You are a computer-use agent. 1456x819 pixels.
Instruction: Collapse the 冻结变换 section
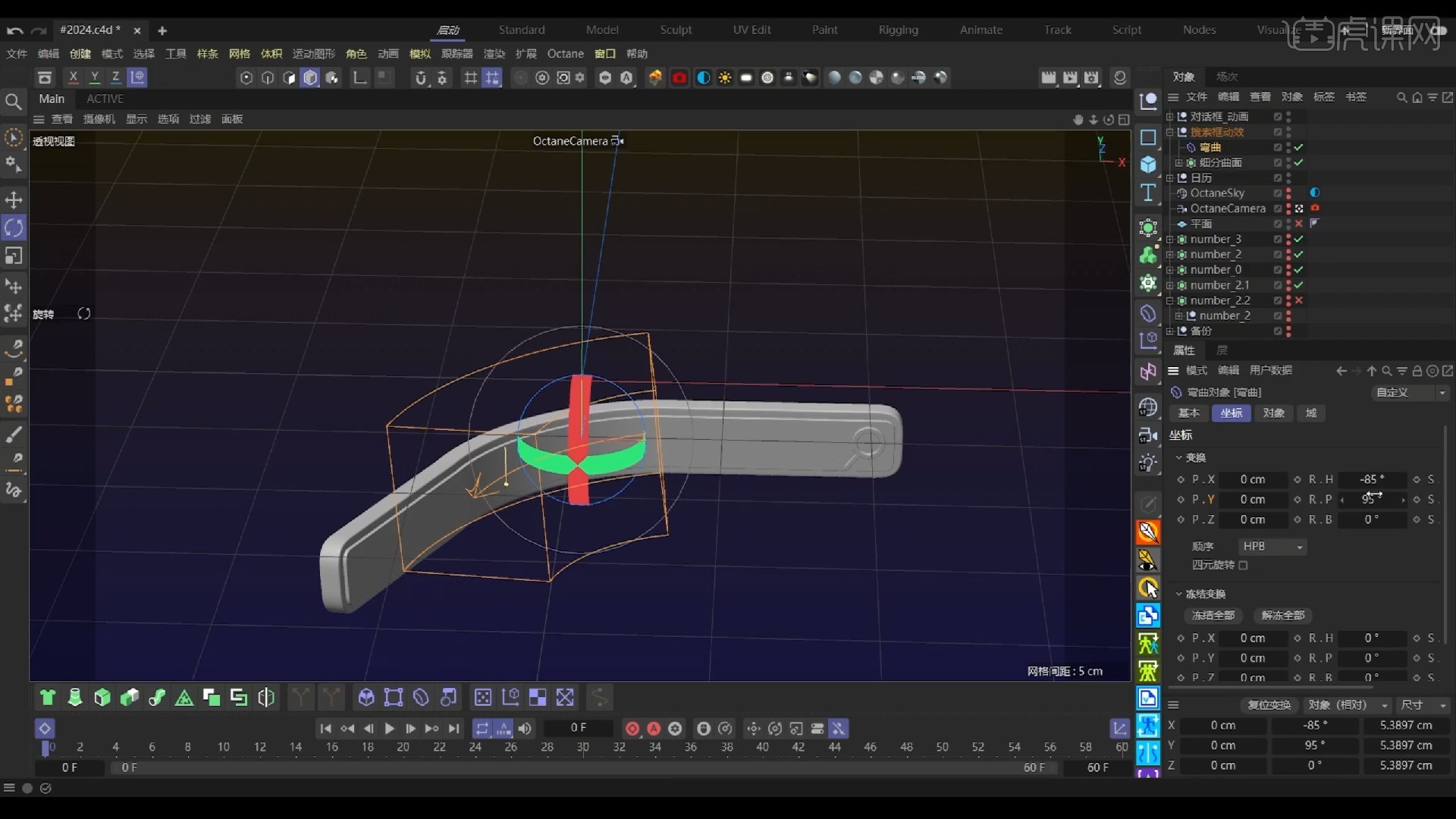point(1178,595)
